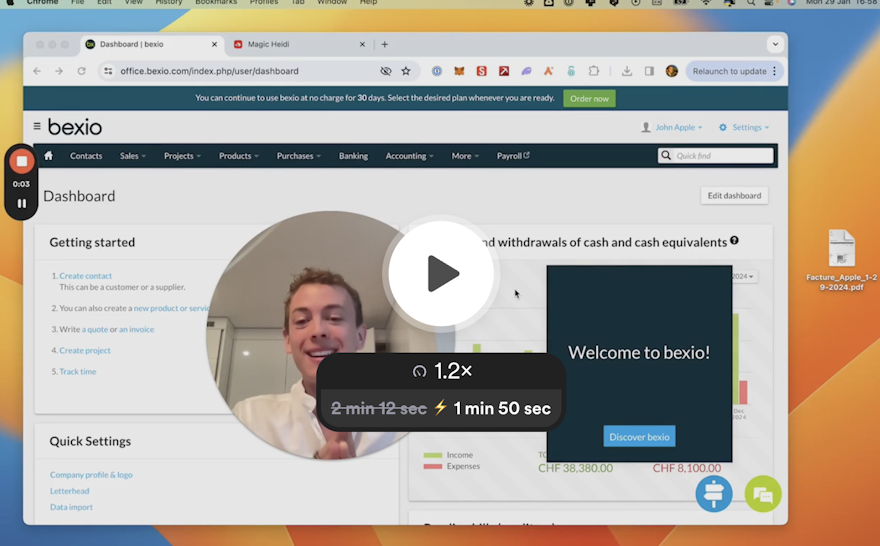Image resolution: width=880 pixels, height=546 pixels.
Task: Open the a quote link
Action: pyautogui.click(x=95, y=329)
